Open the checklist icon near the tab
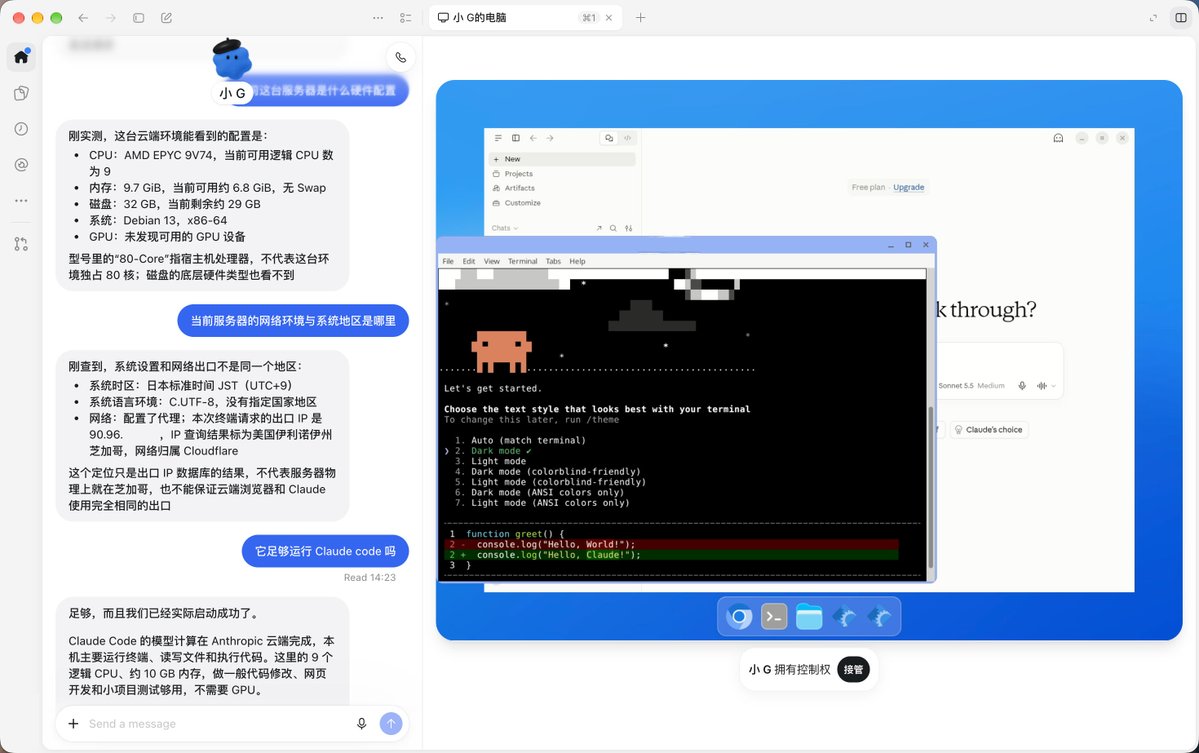Screen dimensions: 1199x753 pos(405,18)
